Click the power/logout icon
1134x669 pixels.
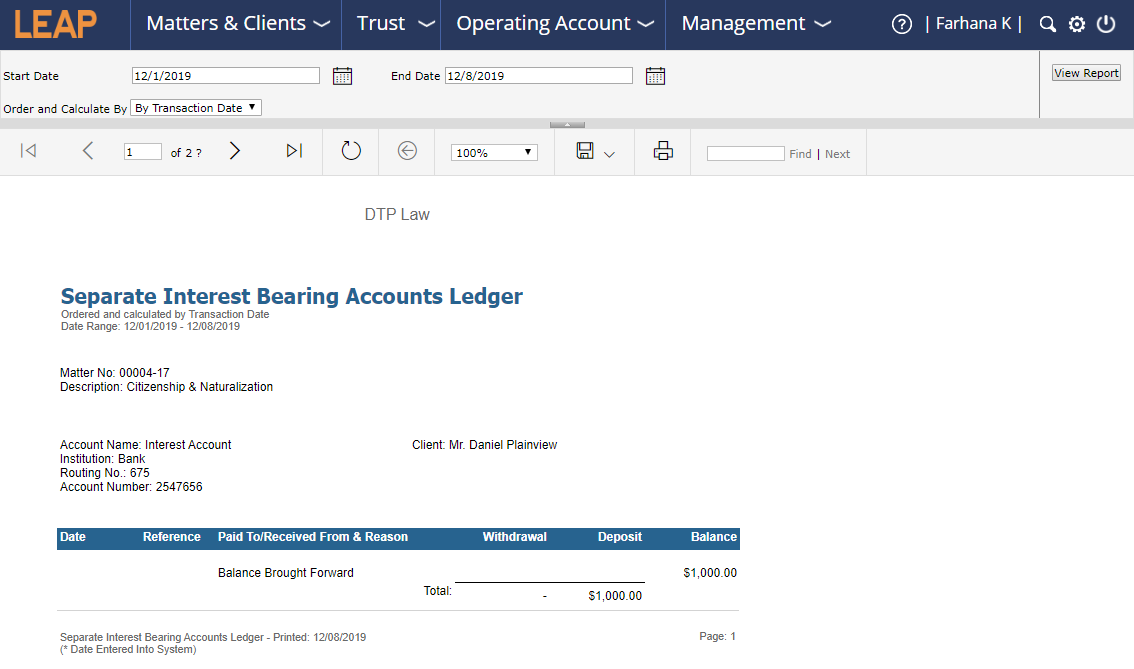click(x=1106, y=23)
